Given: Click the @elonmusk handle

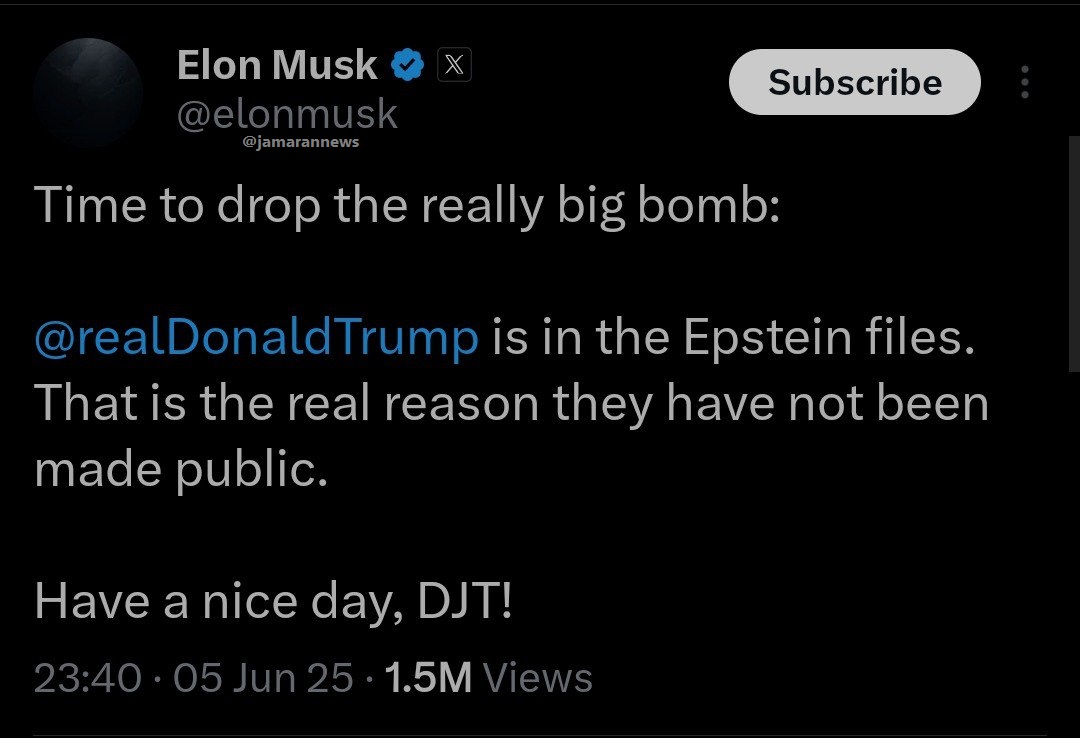Looking at the screenshot, I should [287, 114].
